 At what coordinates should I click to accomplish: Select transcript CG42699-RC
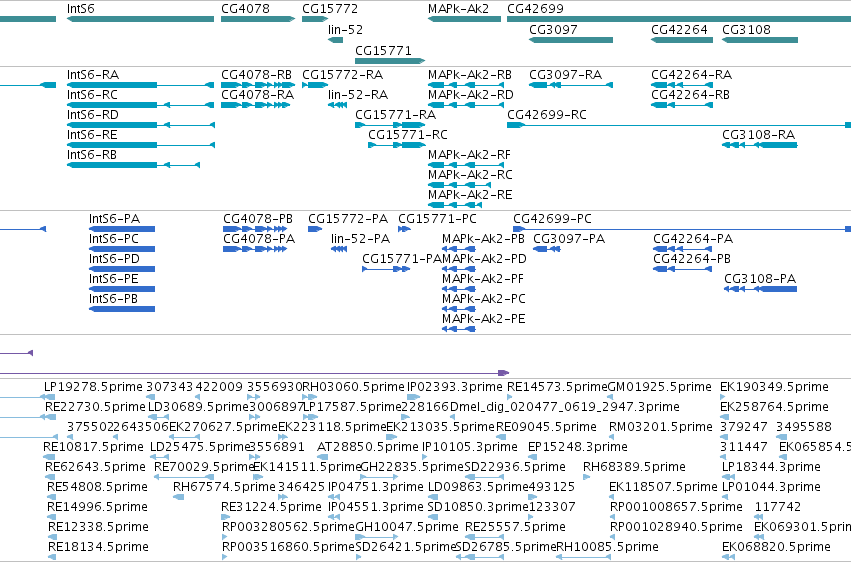point(547,115)
